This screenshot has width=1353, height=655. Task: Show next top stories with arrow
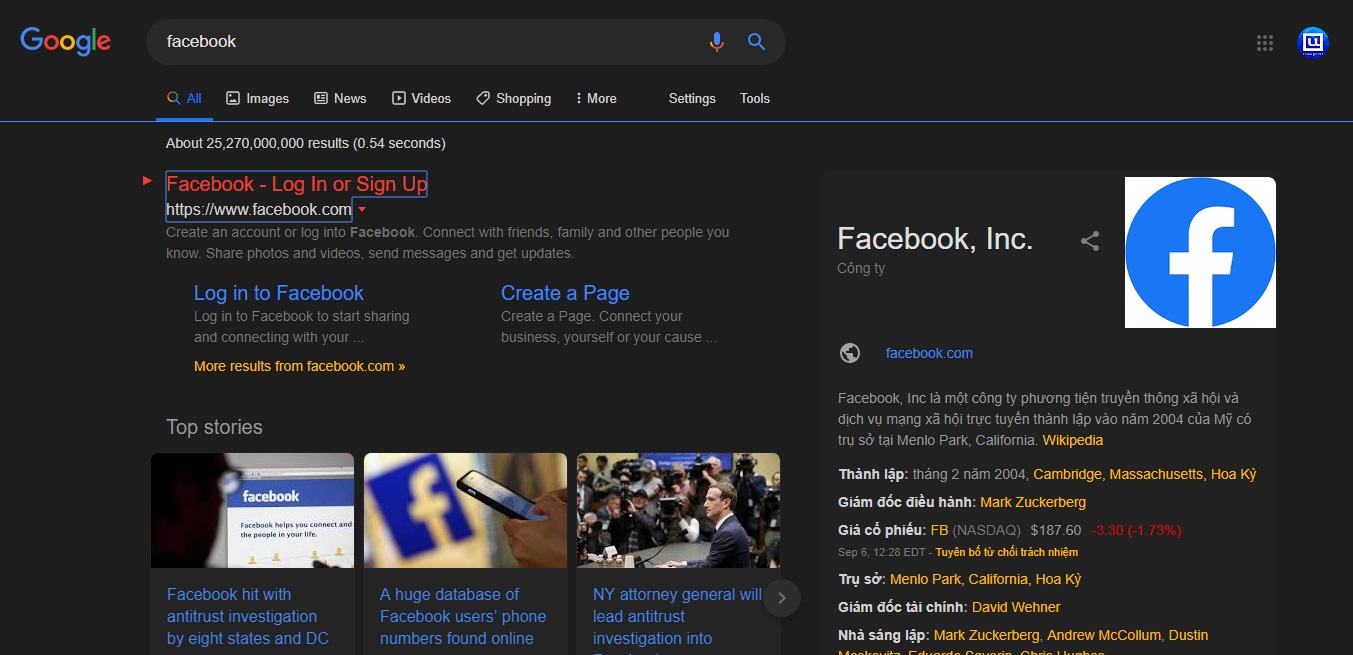tap(782, 598)
